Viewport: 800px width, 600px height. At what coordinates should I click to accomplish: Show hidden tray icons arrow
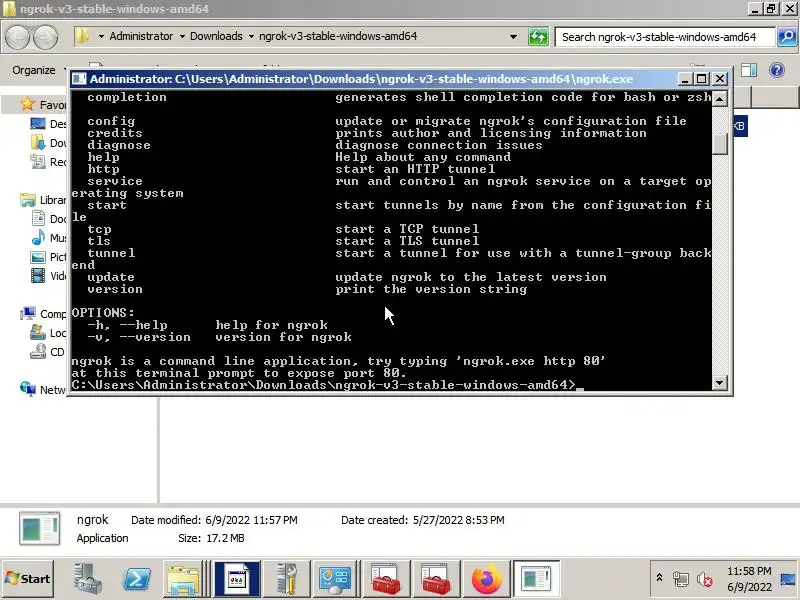(659, 578)
